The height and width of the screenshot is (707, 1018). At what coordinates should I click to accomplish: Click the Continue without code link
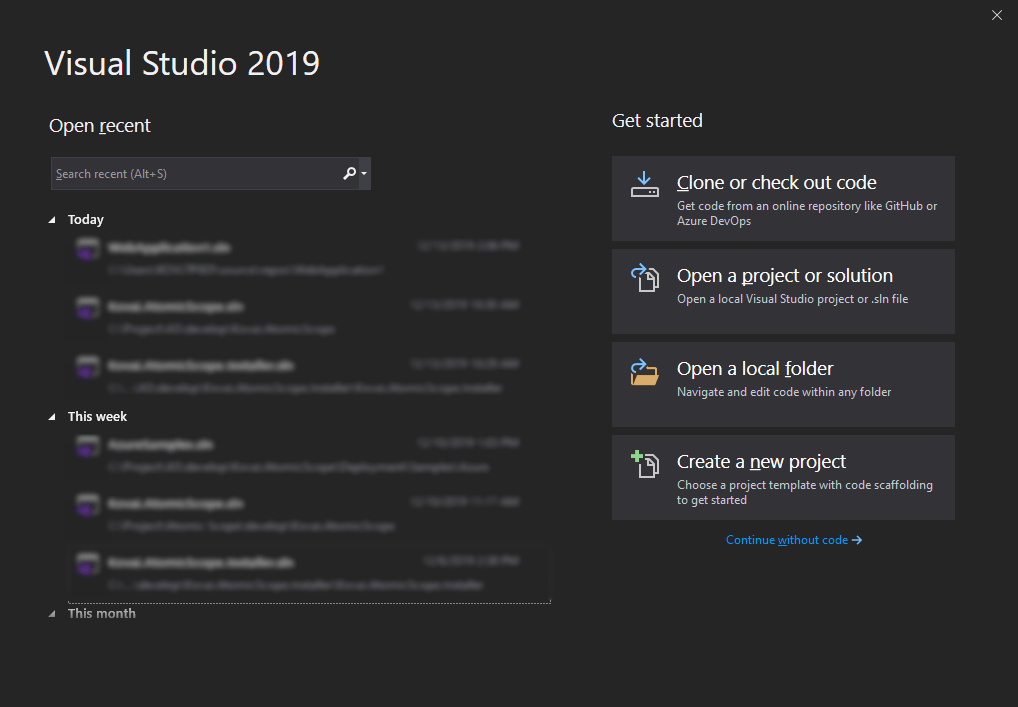(793, 540)
